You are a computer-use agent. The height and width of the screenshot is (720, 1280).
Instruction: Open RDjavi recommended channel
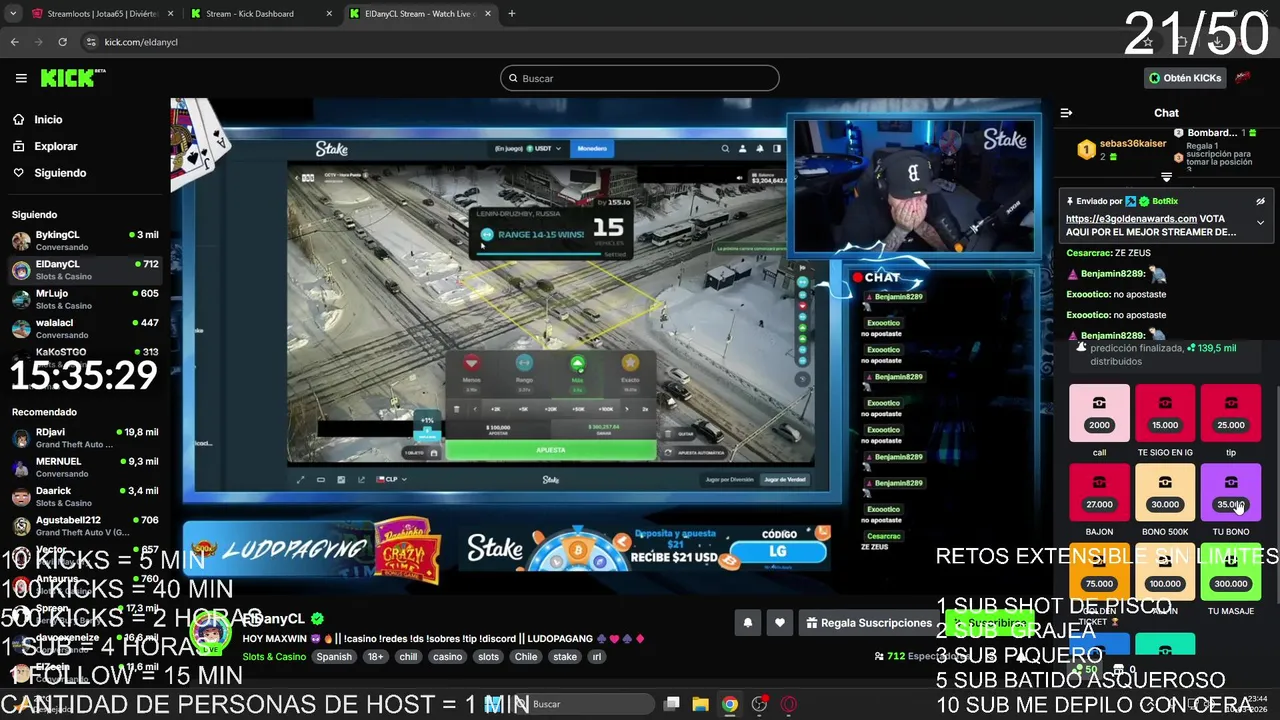click(x=85, y=438)
